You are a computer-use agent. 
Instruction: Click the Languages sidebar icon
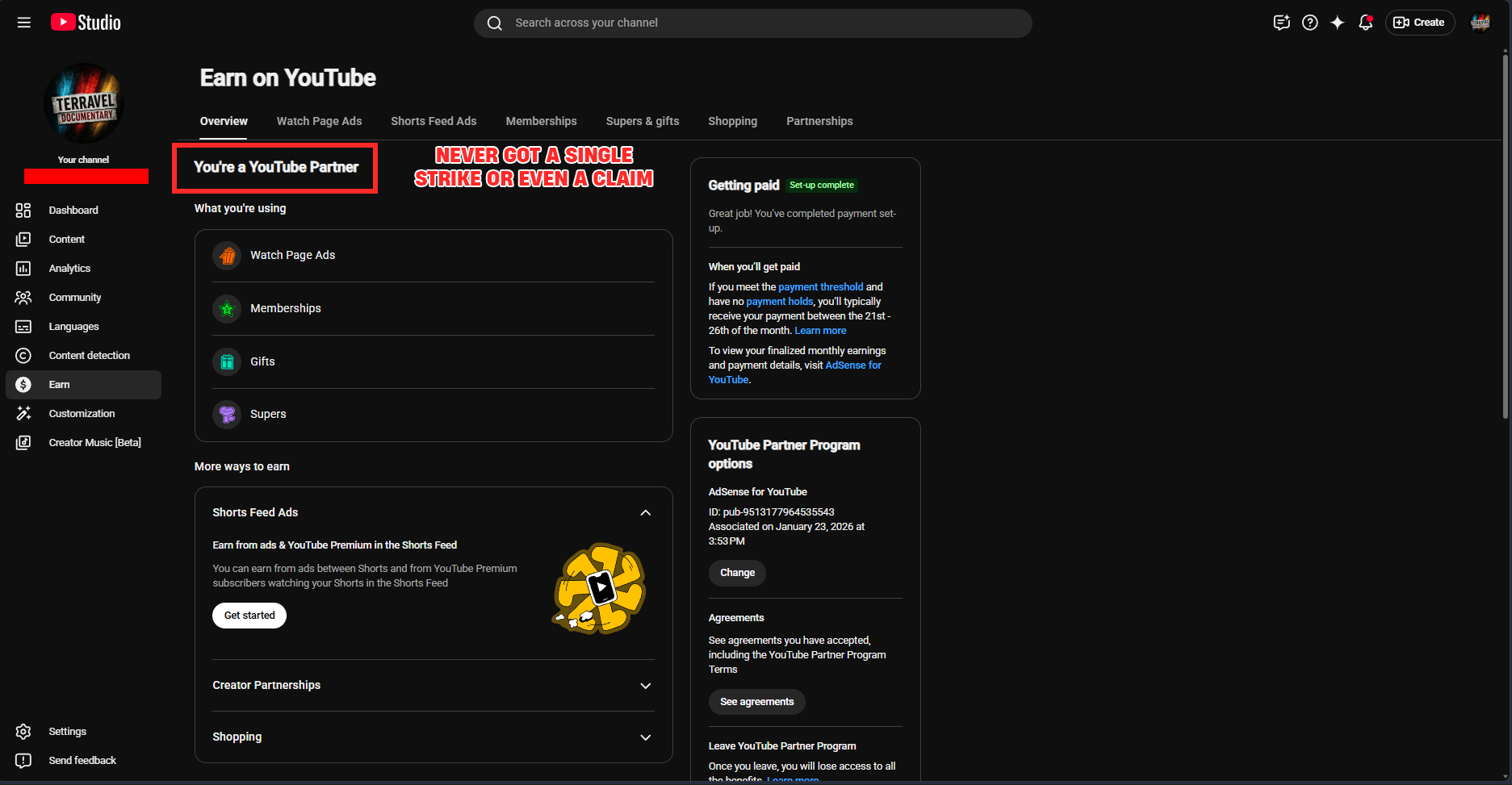[x=23, y=327]
